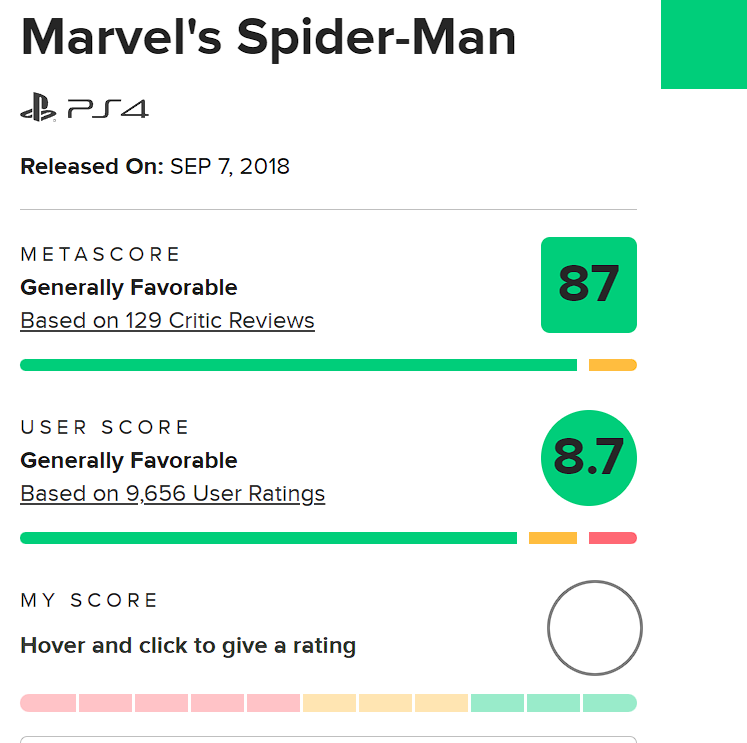Rate using the first red My Score segment
Viewport: 747px width, 743px height.
pyautogui.click(x=48, y=703)
